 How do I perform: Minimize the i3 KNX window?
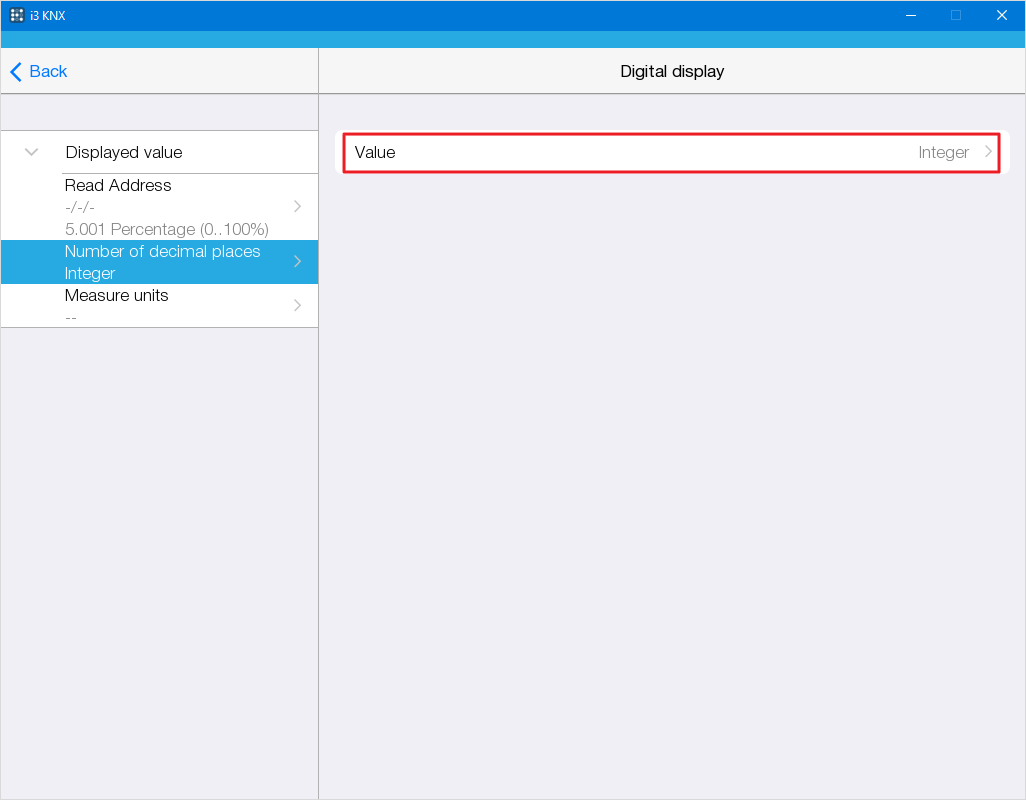click(x=911, y=15)
